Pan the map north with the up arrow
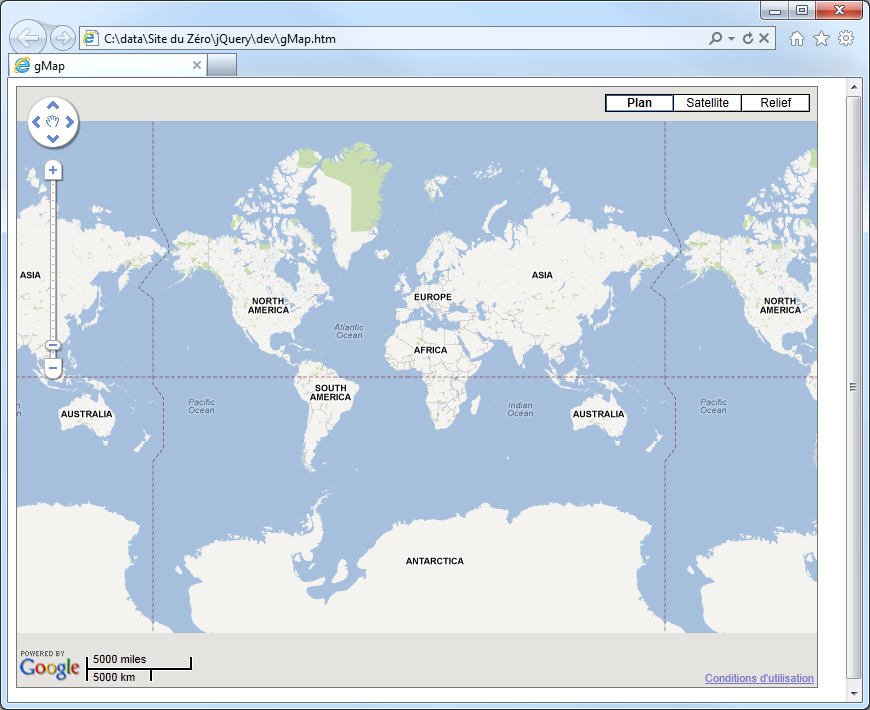 53,106
